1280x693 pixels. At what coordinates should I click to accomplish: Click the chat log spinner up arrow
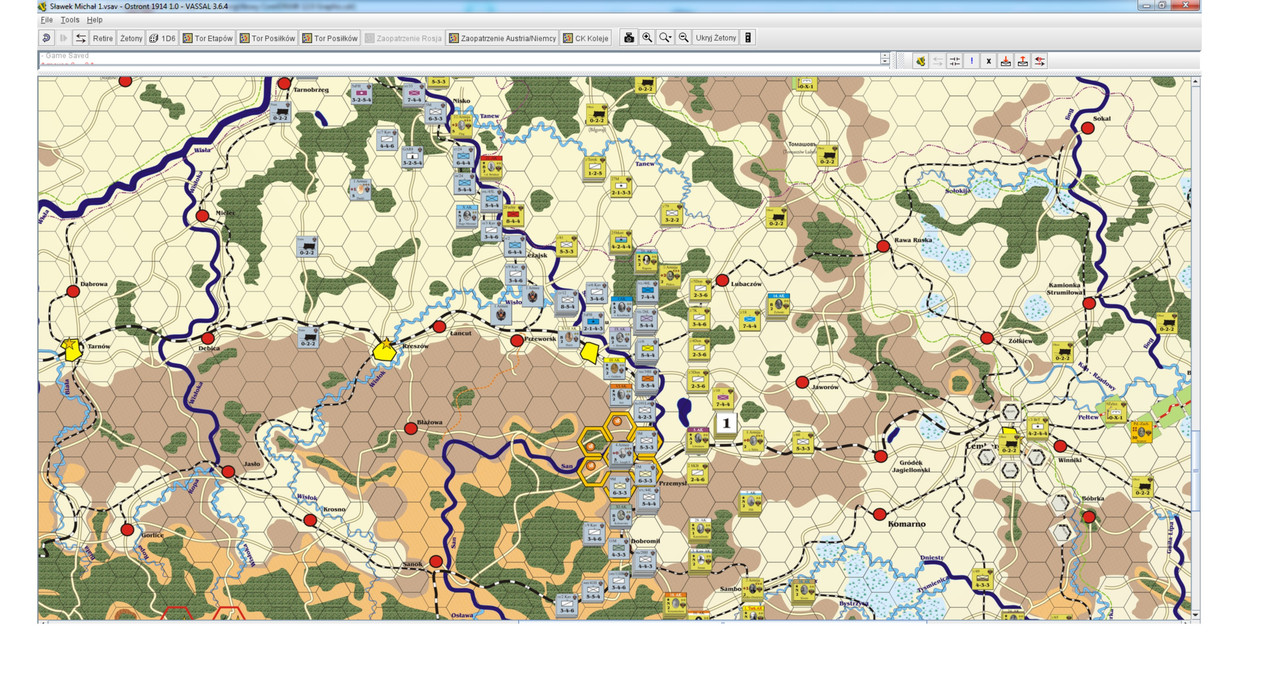coord(885,57)
